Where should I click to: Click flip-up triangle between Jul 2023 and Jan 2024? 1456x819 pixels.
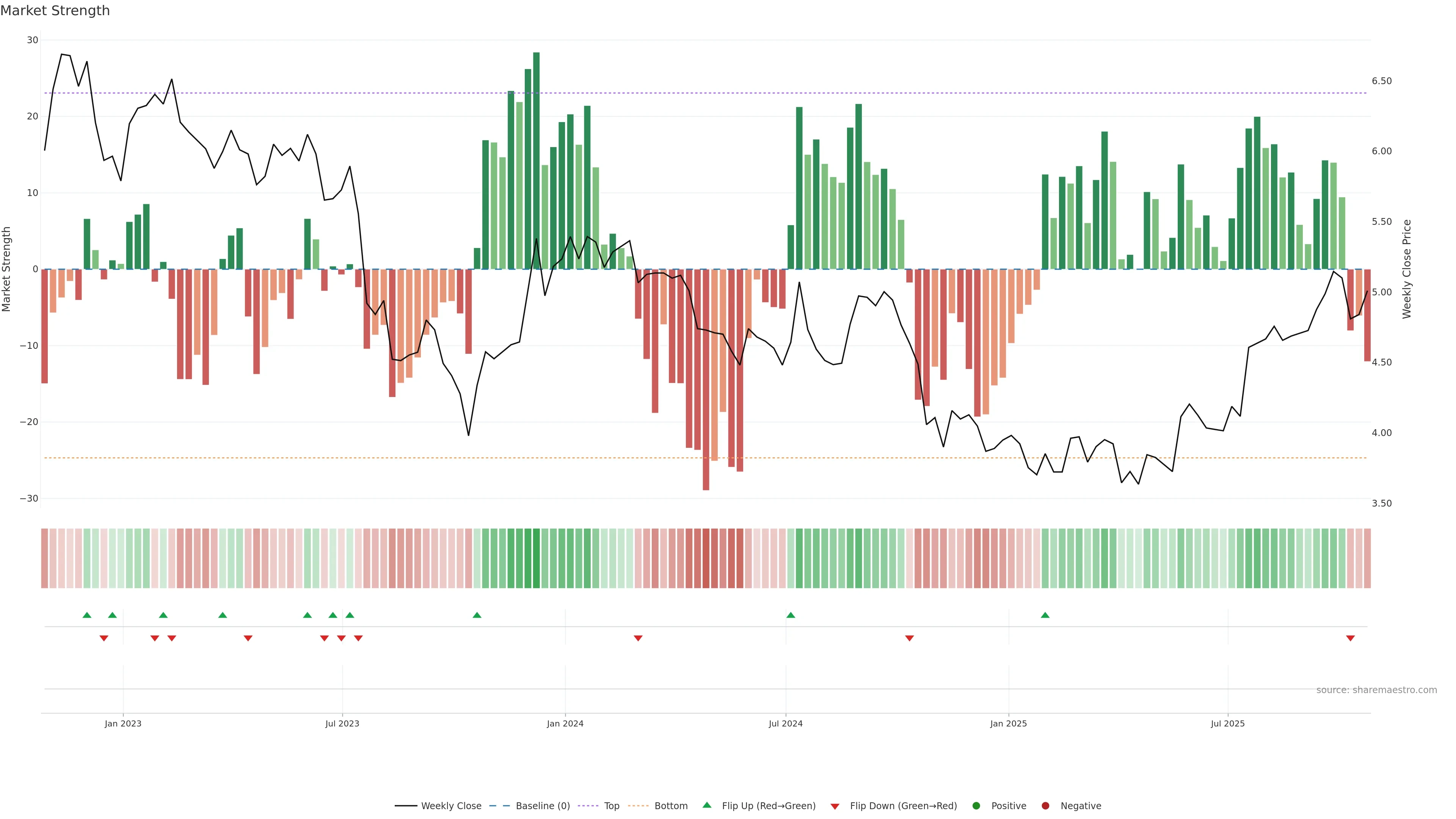point(477,615)
